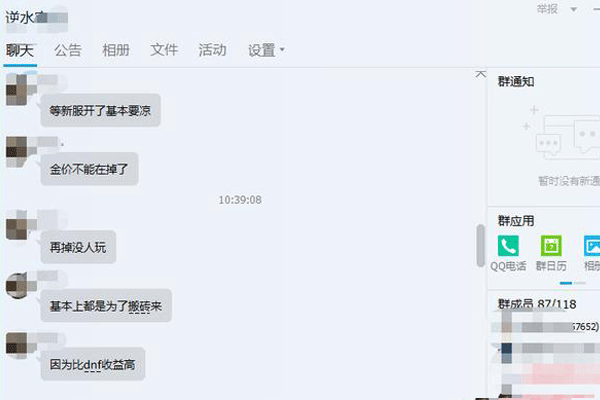600x400 pixels.
Task: Collapse the side panel using top arrow
Action: [x=481, y=74]
